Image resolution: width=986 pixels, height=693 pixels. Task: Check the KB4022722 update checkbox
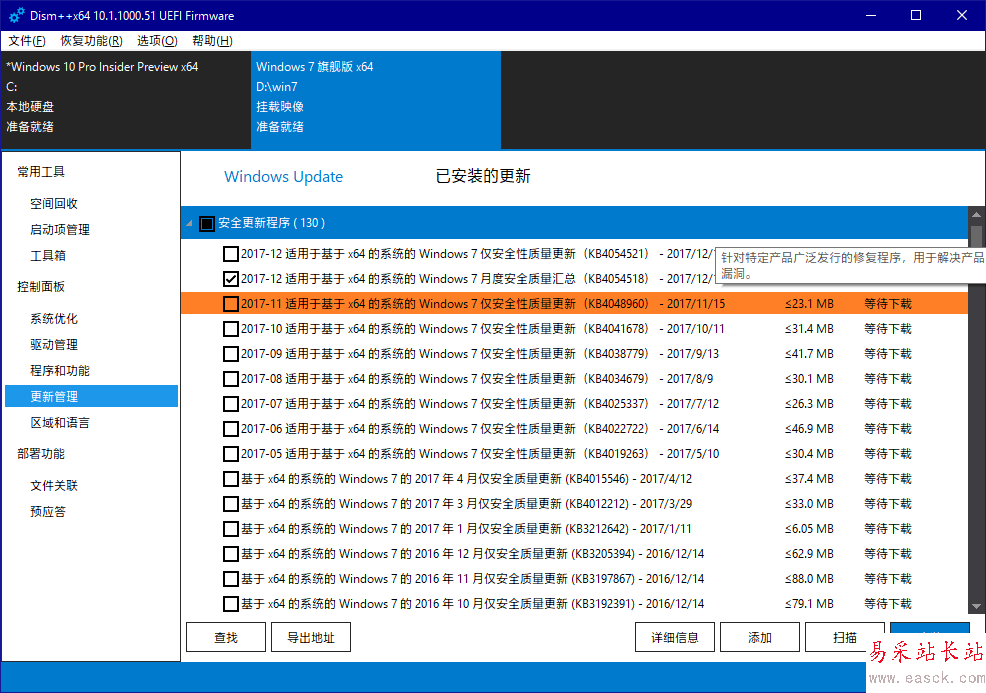pos(231,429)
